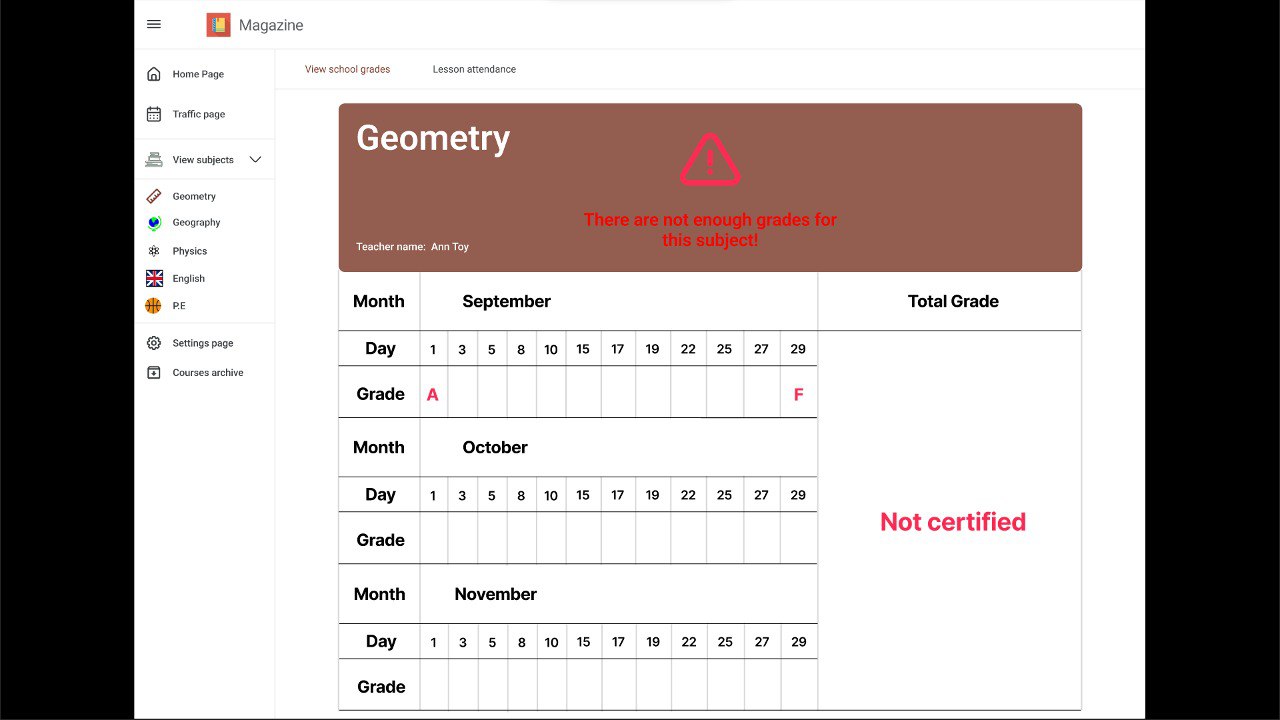Click teacher name Ann Toy
The height and width of the screenshot is (720, 1280).
(450, 247)
